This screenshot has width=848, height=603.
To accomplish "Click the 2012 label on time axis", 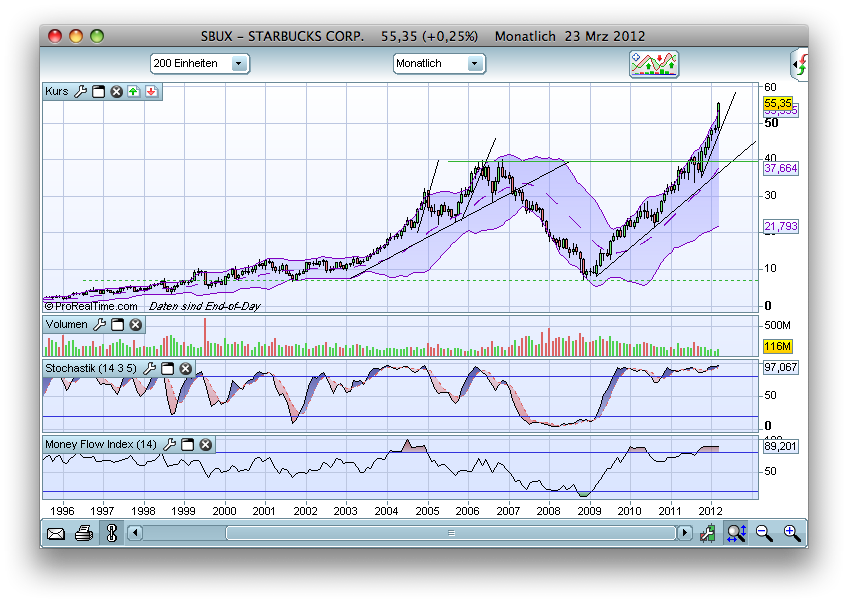I will (x=711, y=511).
